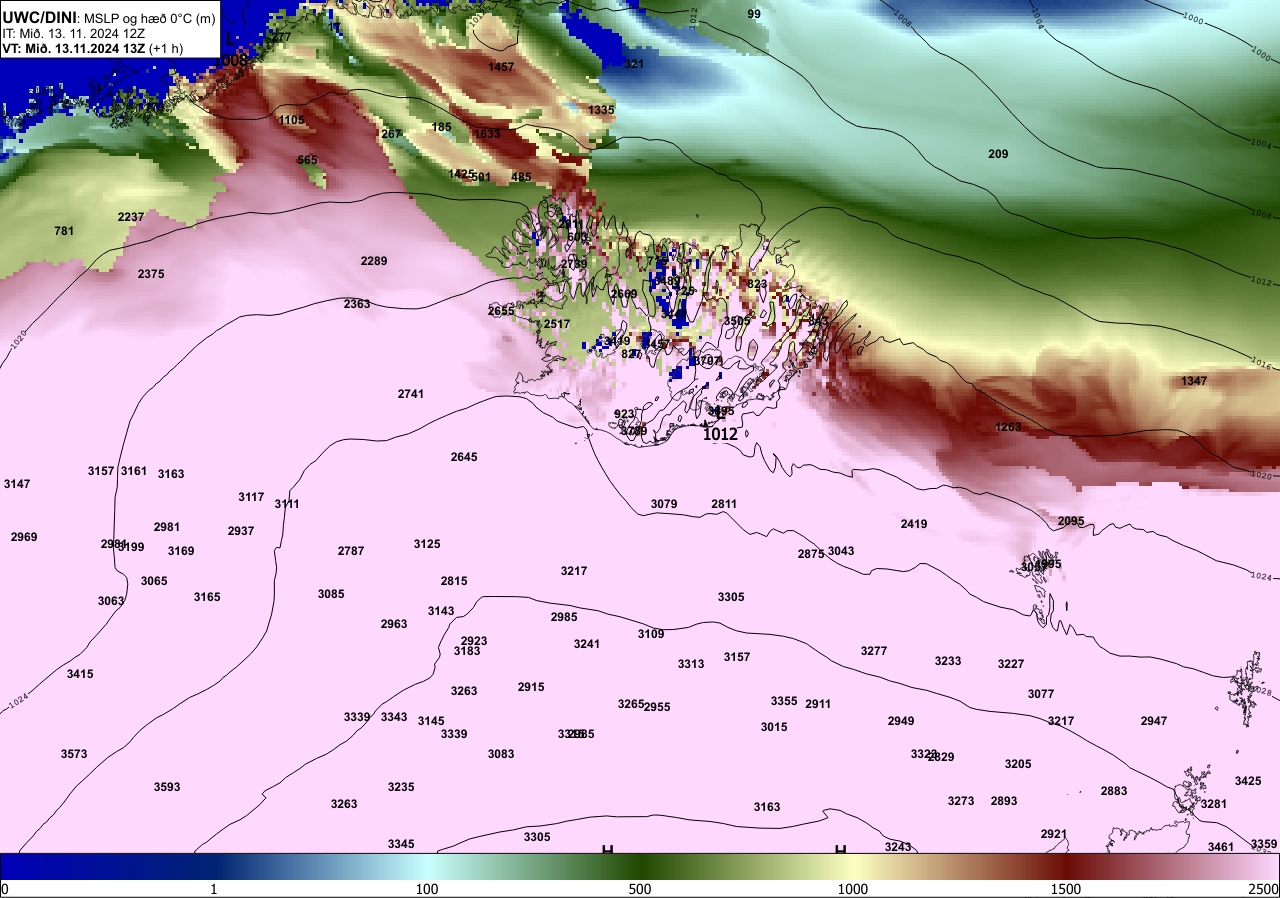Click the height value 2969
The width and height of the screenshot is (1280, 898).
coord(24,537)
